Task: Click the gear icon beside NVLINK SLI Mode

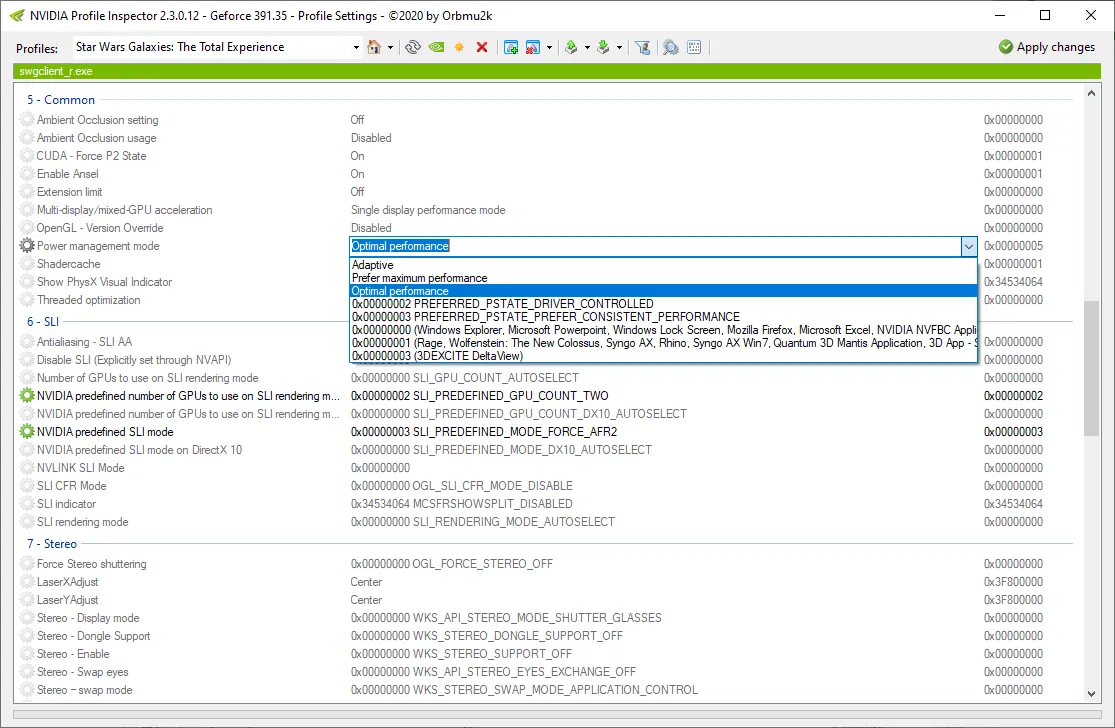Action: click(27, 468)
